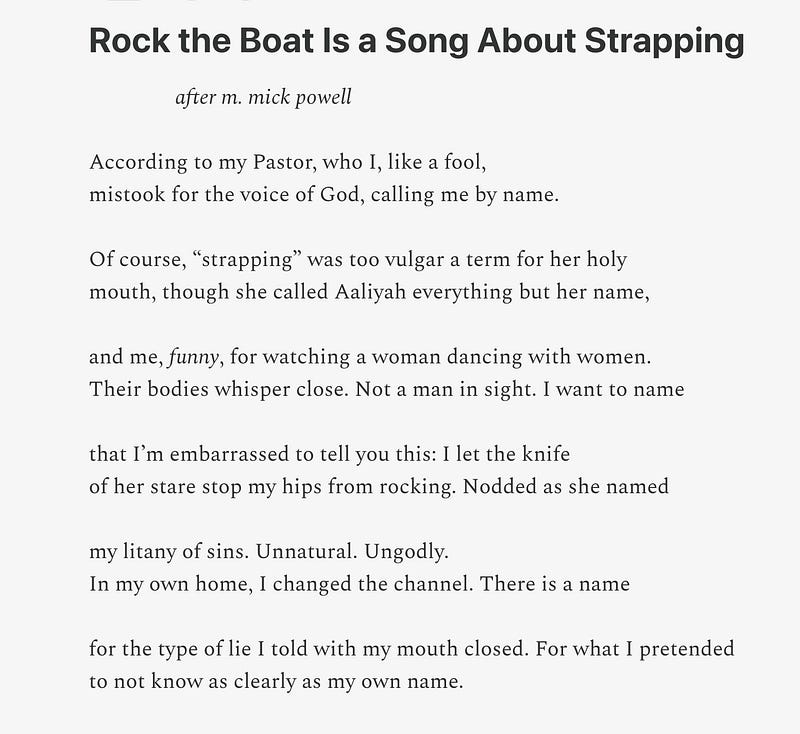This screenshot has height=734, width=800.
Task: Click the italic word 'funny'
Action: point(193,357)
